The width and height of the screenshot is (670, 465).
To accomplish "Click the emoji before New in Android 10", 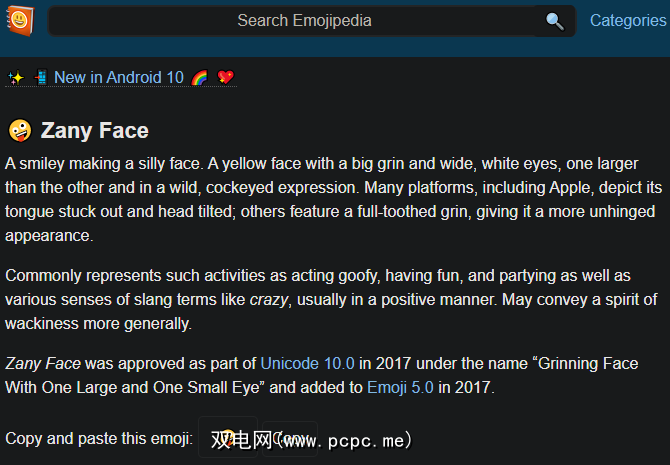I will point(41,78).
